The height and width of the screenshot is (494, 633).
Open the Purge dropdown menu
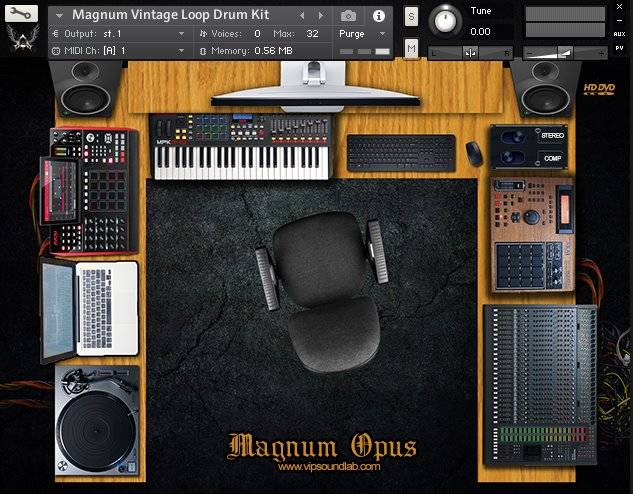coord(362,34)
